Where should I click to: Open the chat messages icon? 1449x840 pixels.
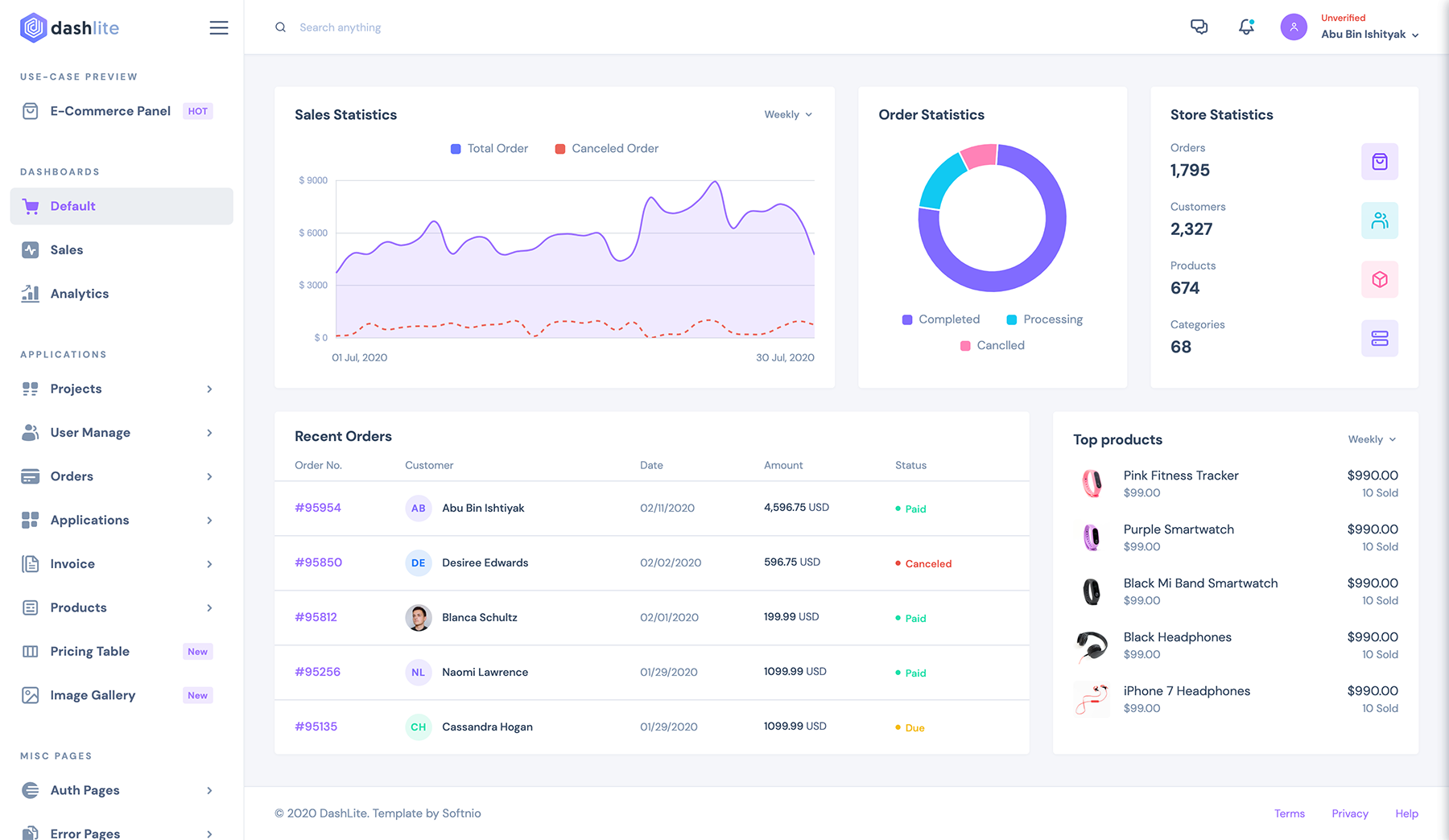[x=1199, y=27]
